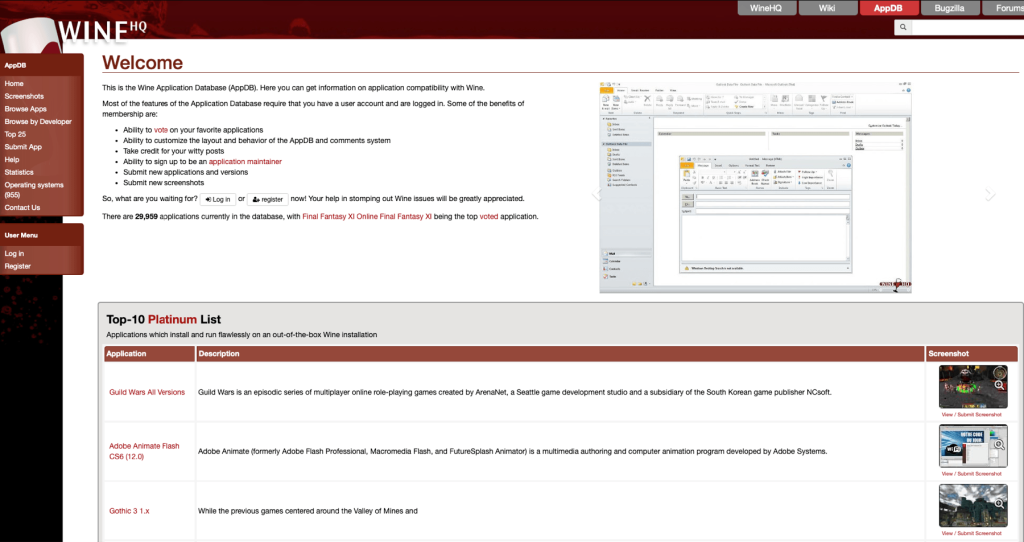Click the 29,959 applications count text
Viewport: 1024px width, 542px height.
click(x=146, y=217)
